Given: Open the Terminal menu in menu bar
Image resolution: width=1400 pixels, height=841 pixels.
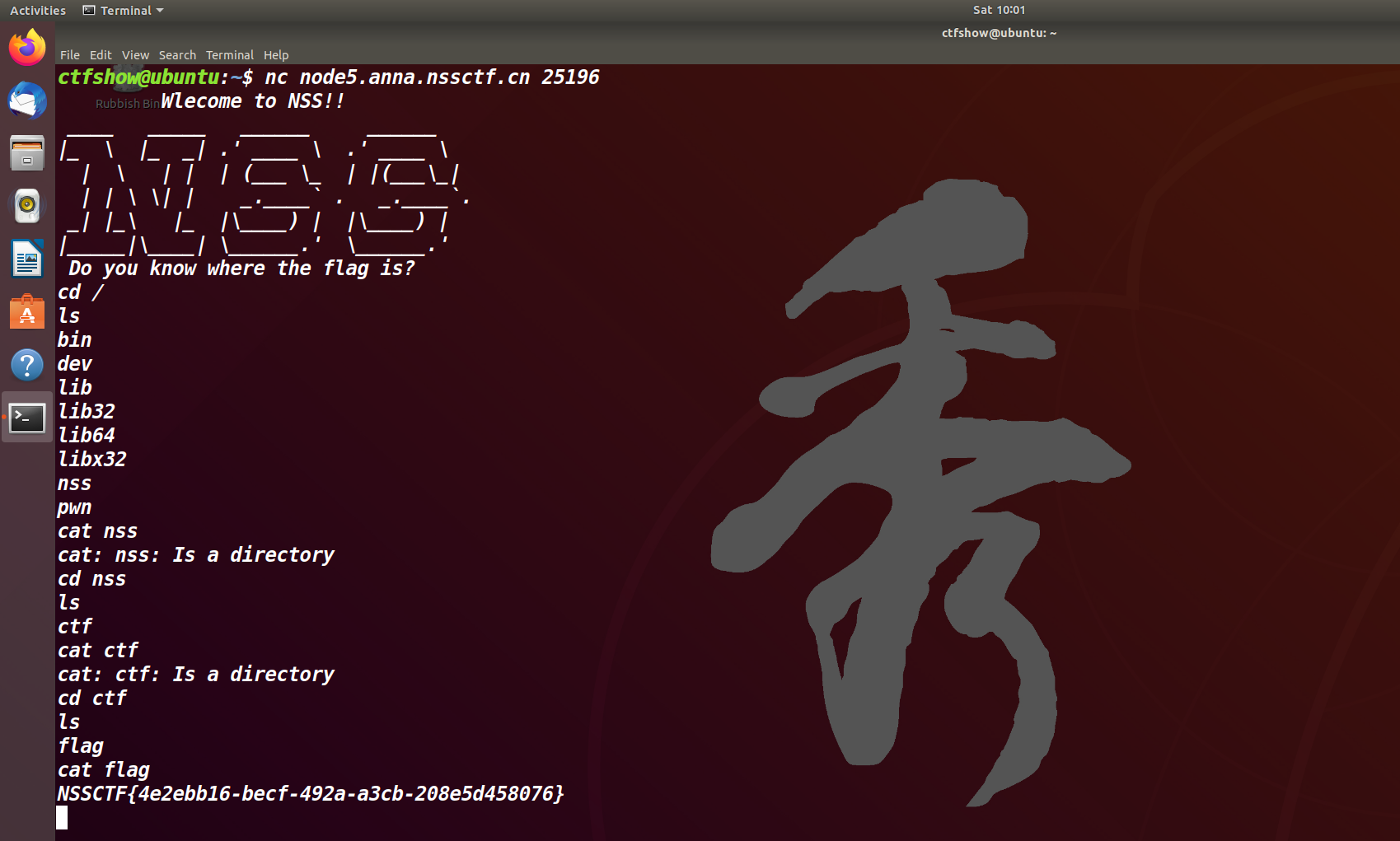Looking at the screenshot, I should [x=229, y=55].
